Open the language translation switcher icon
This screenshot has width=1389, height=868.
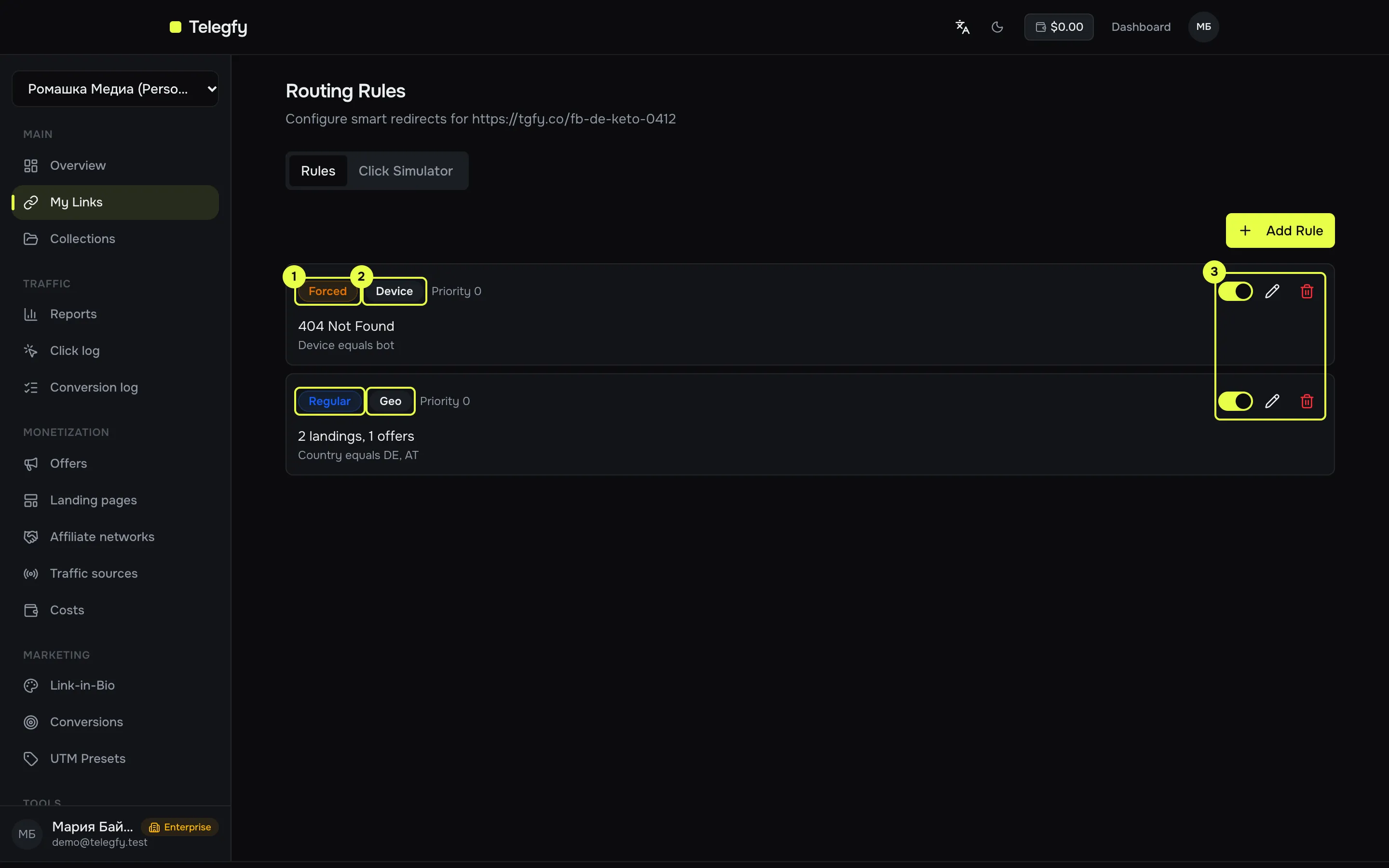pos(963,27)
